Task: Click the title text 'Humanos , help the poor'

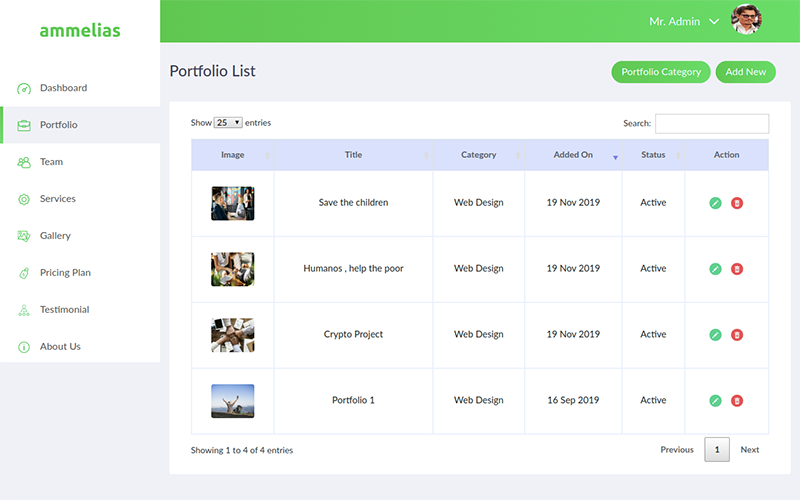Action: (x=354, y=268)
